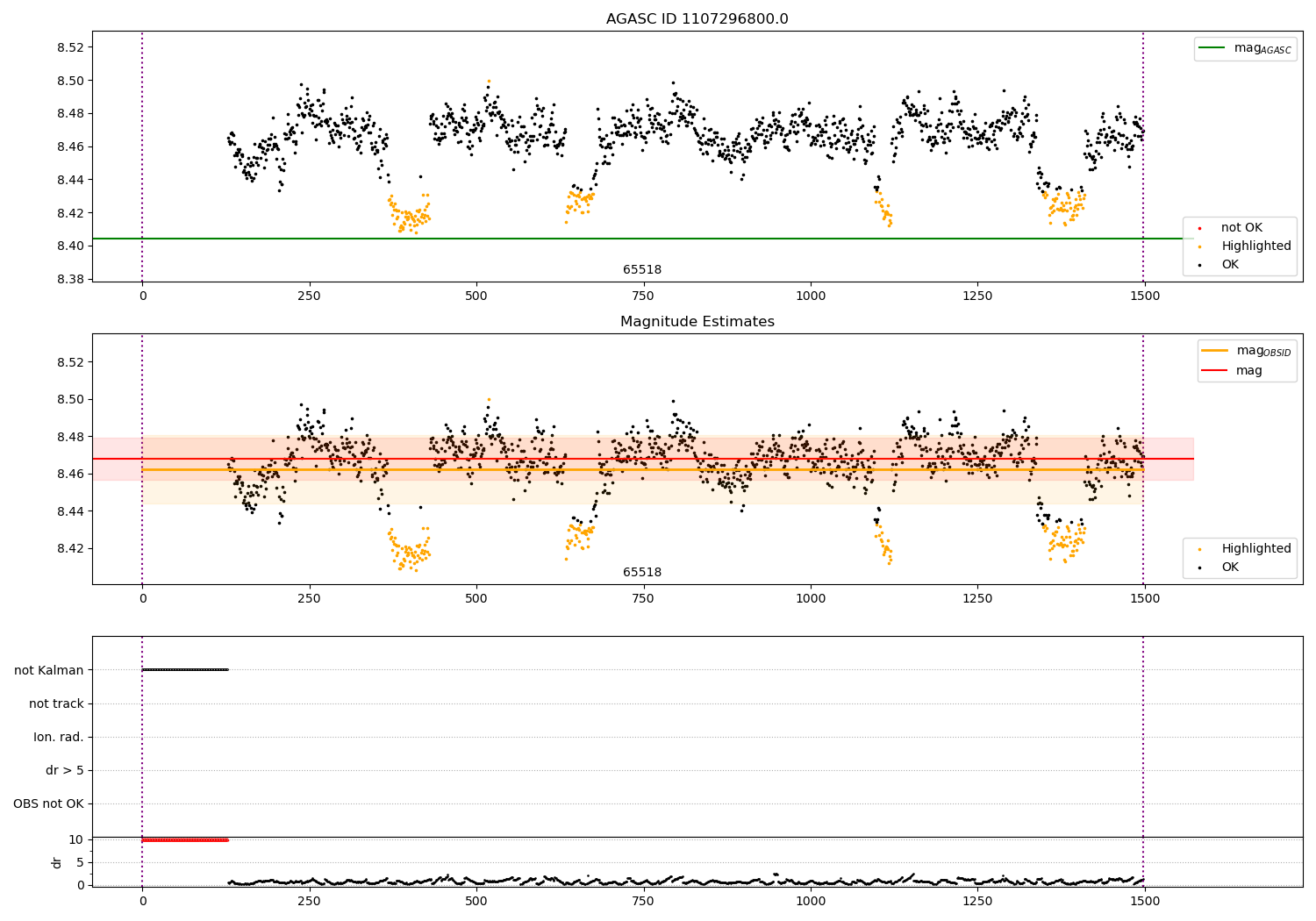The image size is (1316, 921).
Task: Select 'Highlighted' legend entry in middle plot
Action: click(1247, 548)
